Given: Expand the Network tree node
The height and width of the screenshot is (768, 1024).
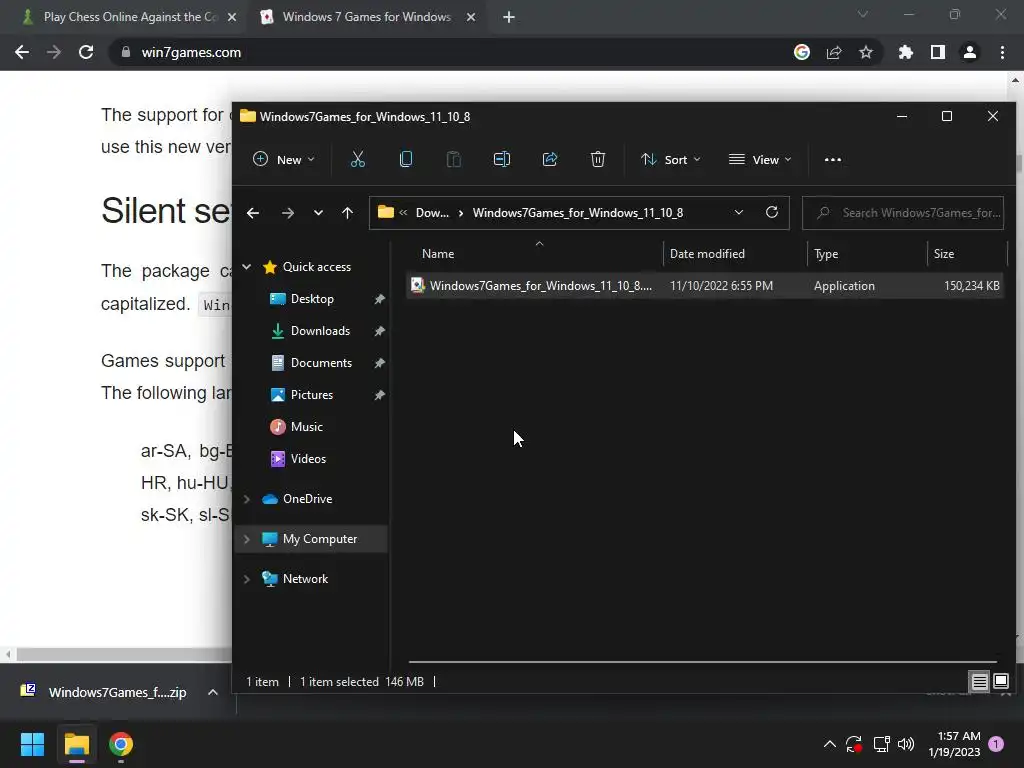Looking at the screenshot, I should [247, 579].
